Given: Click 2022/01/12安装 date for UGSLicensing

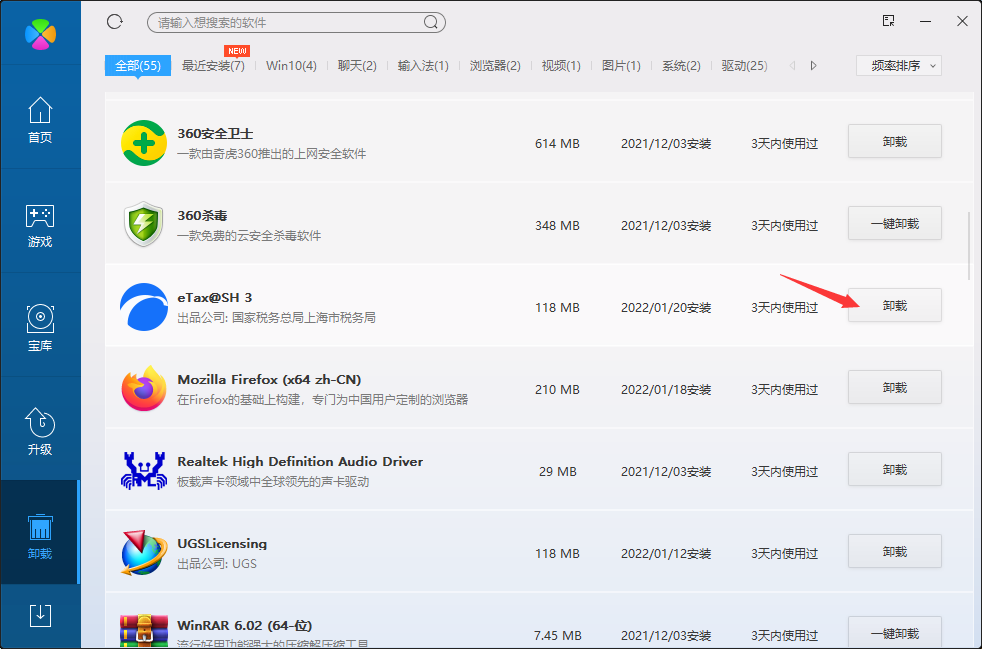Looking at the screenshot, I should (666, 554).
